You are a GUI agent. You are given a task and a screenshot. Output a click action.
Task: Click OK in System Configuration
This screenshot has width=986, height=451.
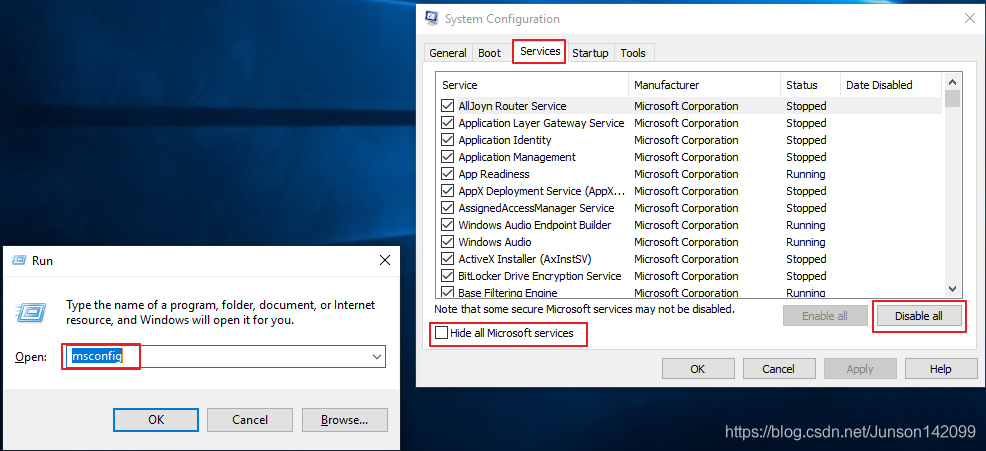click(x=697, y=369)
